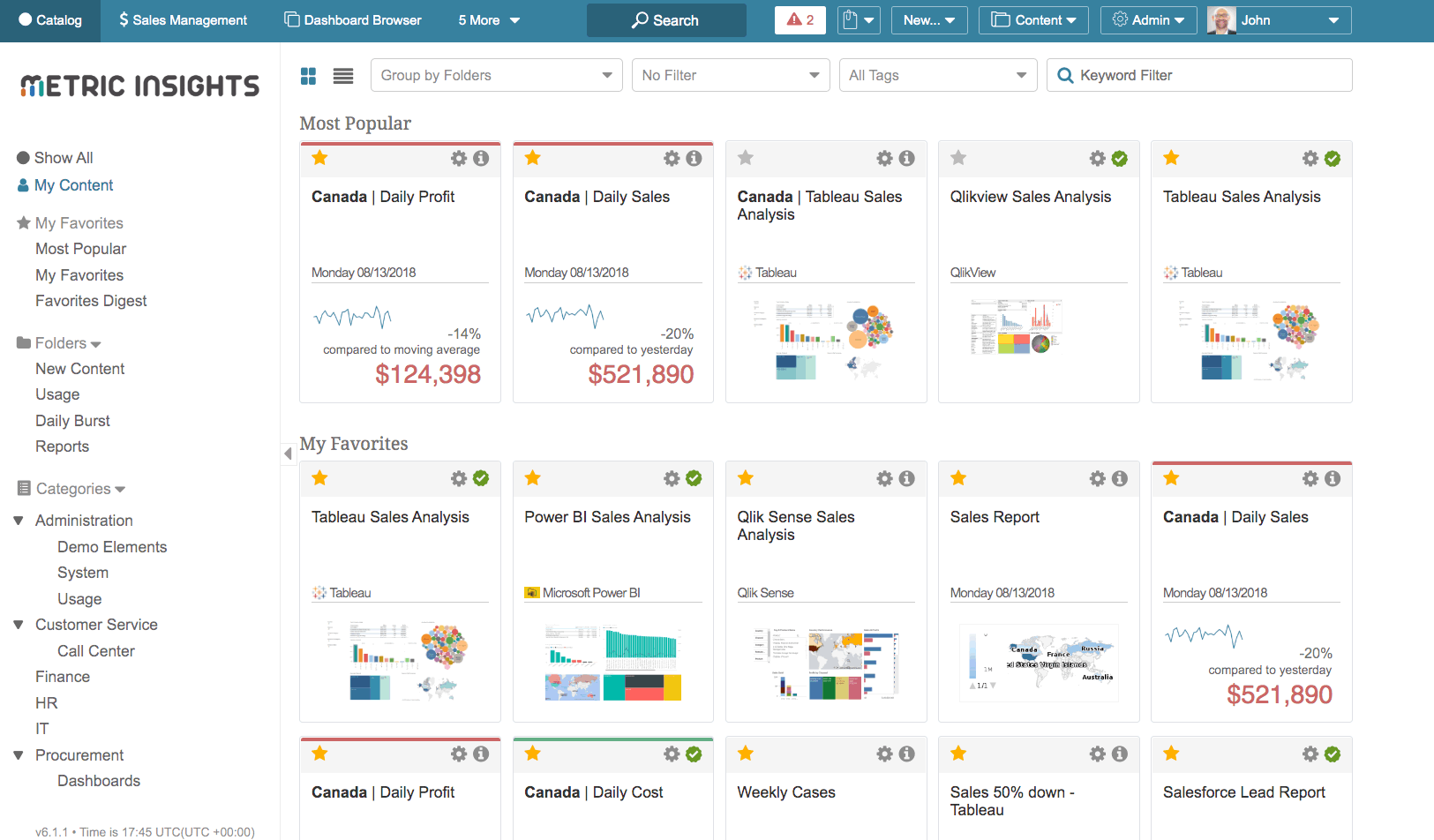Open the Catalog tab
This screenshot has height=840, width=1434.
(50, 20)
